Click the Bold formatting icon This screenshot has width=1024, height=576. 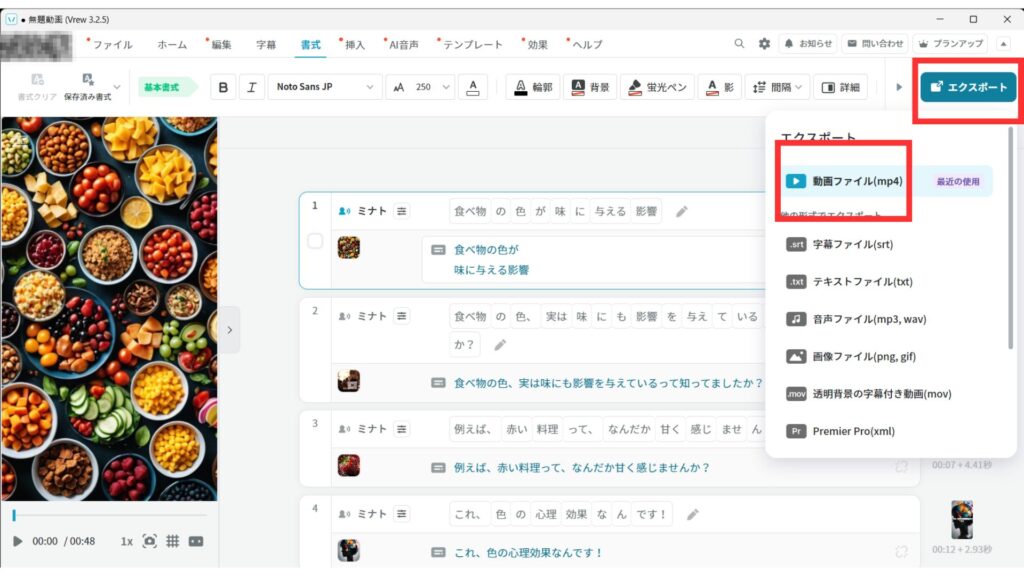click(x=223, y=87)
